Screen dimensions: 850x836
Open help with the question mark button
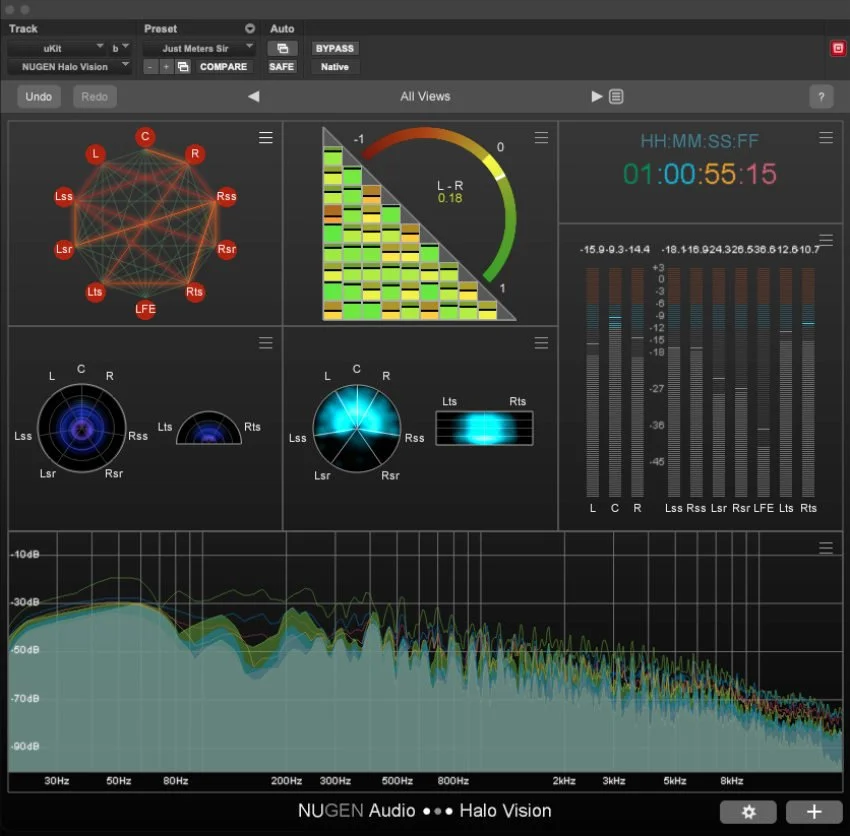(821, 97)
